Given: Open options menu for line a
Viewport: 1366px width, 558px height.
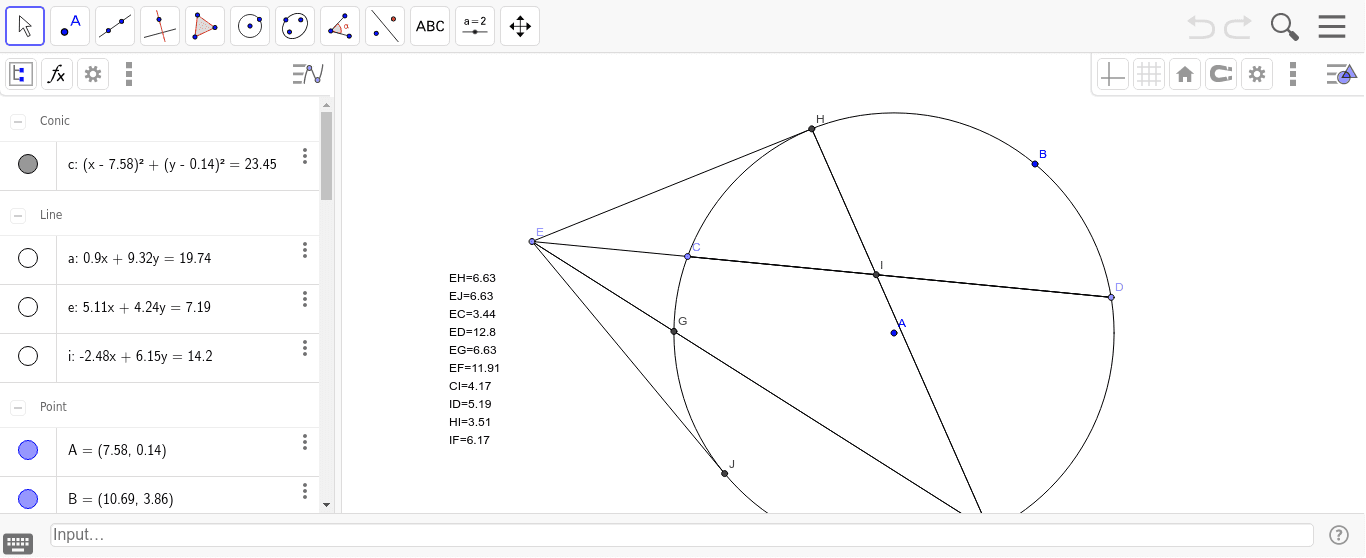Looking at the screenshot, I should coord(305,251).
